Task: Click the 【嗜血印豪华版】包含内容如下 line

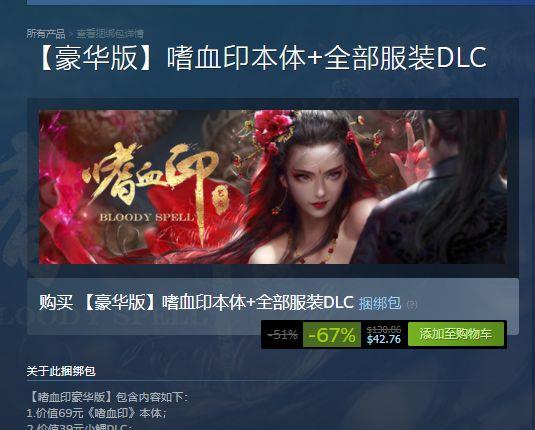Action: tap(107, 397)
